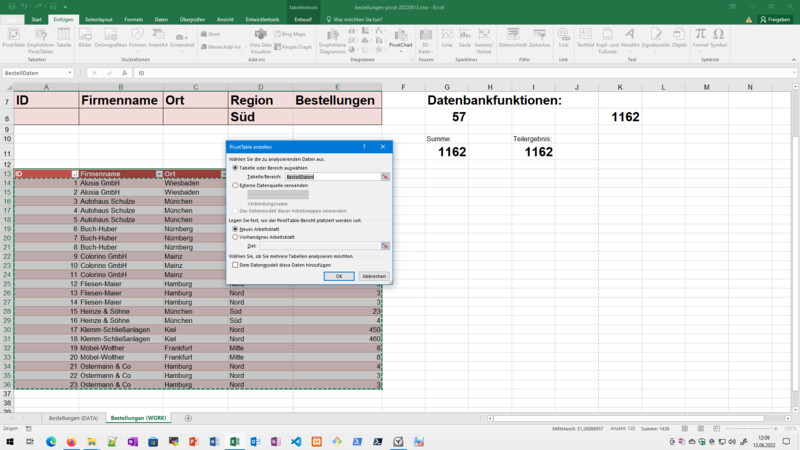
Task: Click the Tabelle ribbon icon
Action: point(64,38)
